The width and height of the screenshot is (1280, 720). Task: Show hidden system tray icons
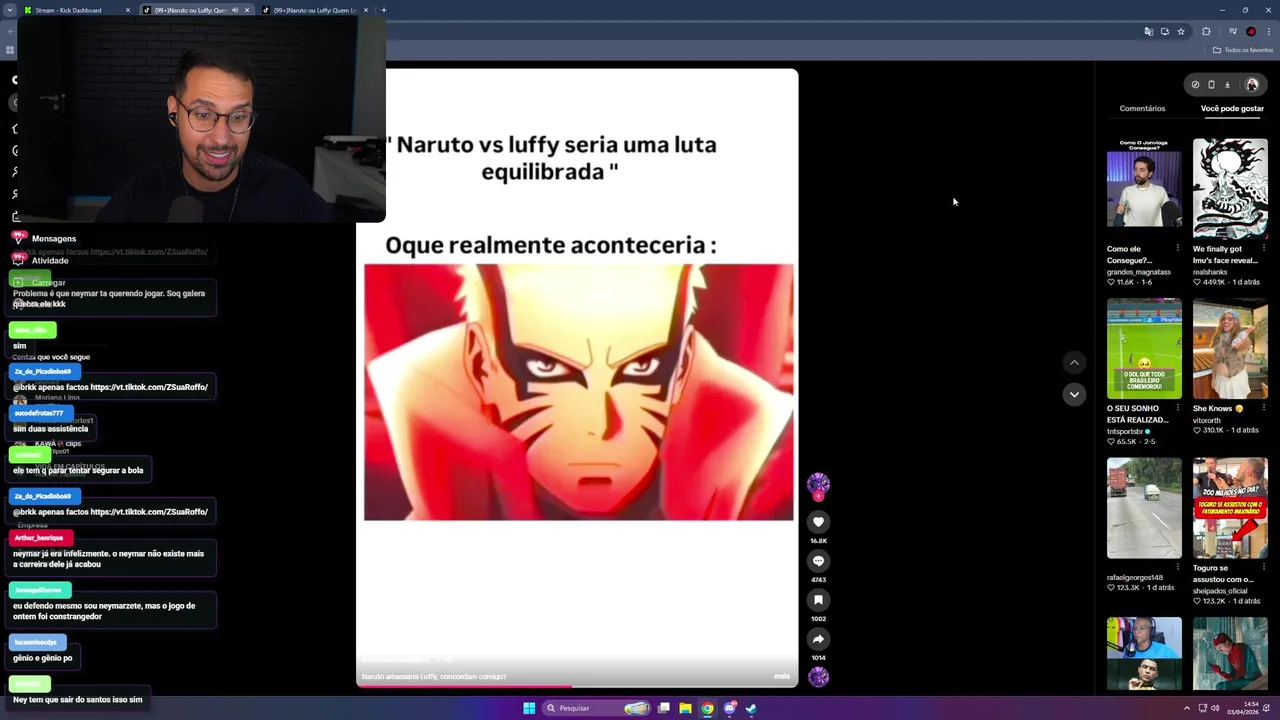1187,708
